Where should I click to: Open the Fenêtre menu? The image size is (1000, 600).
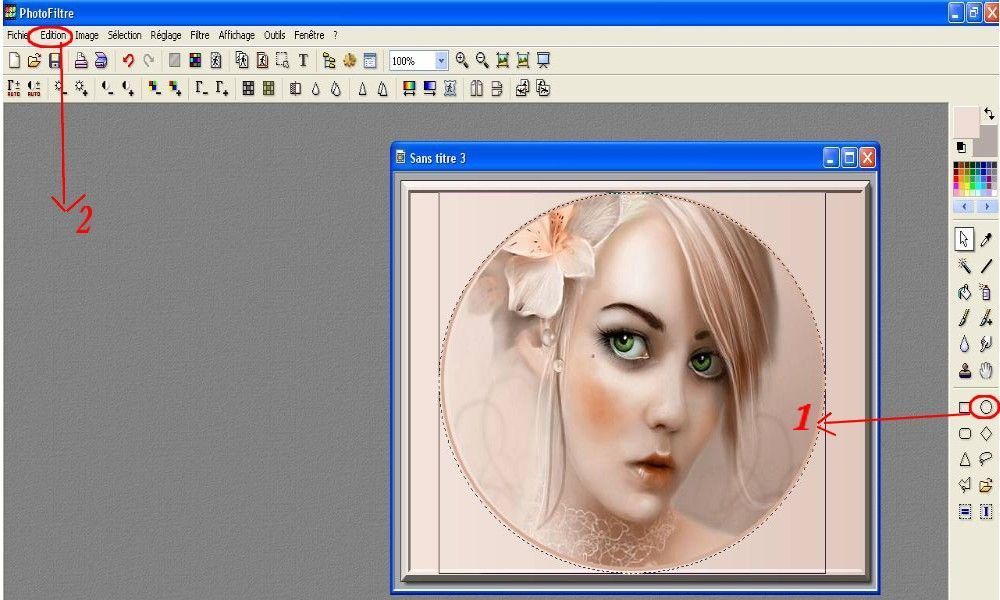click(309, 35)
